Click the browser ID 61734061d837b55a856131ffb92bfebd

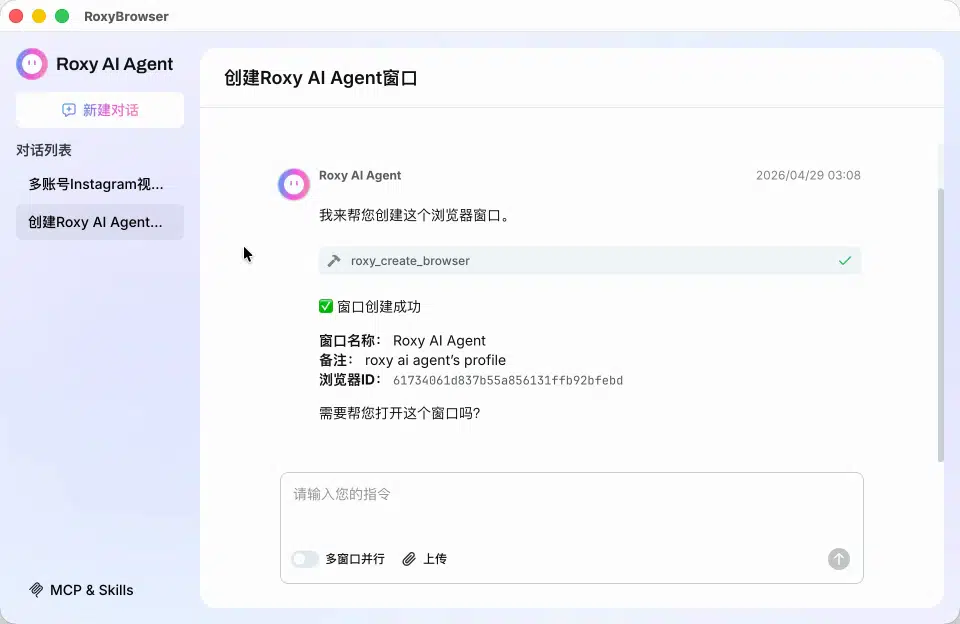pos(508,380)
